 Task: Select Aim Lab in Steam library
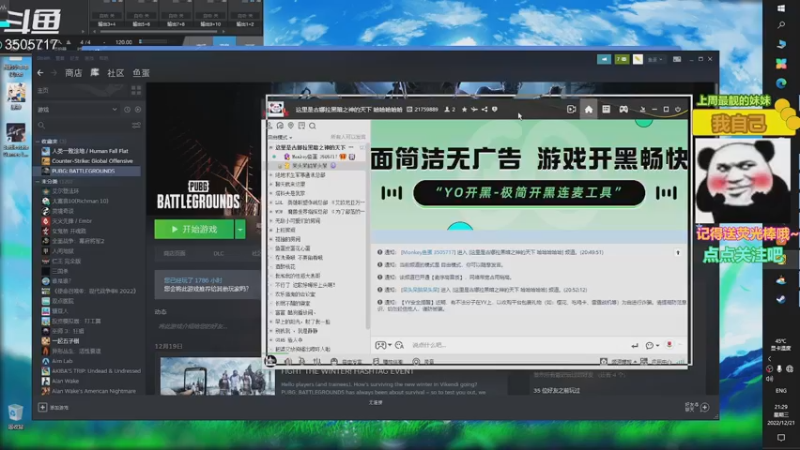[x=58, y=361]
